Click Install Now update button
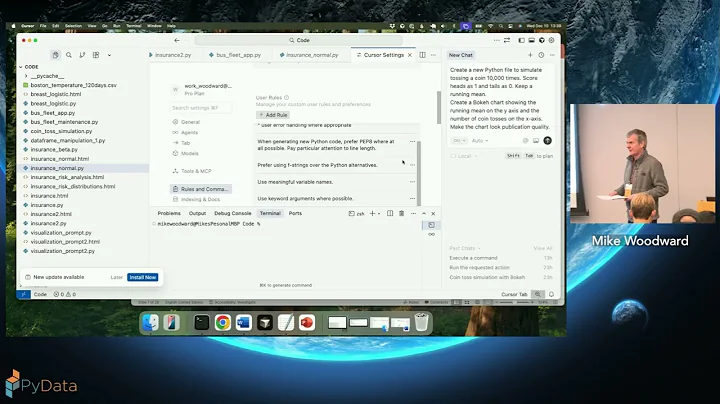Image resolution: width=720 pixels, height=404 pixels. [143, 277]
